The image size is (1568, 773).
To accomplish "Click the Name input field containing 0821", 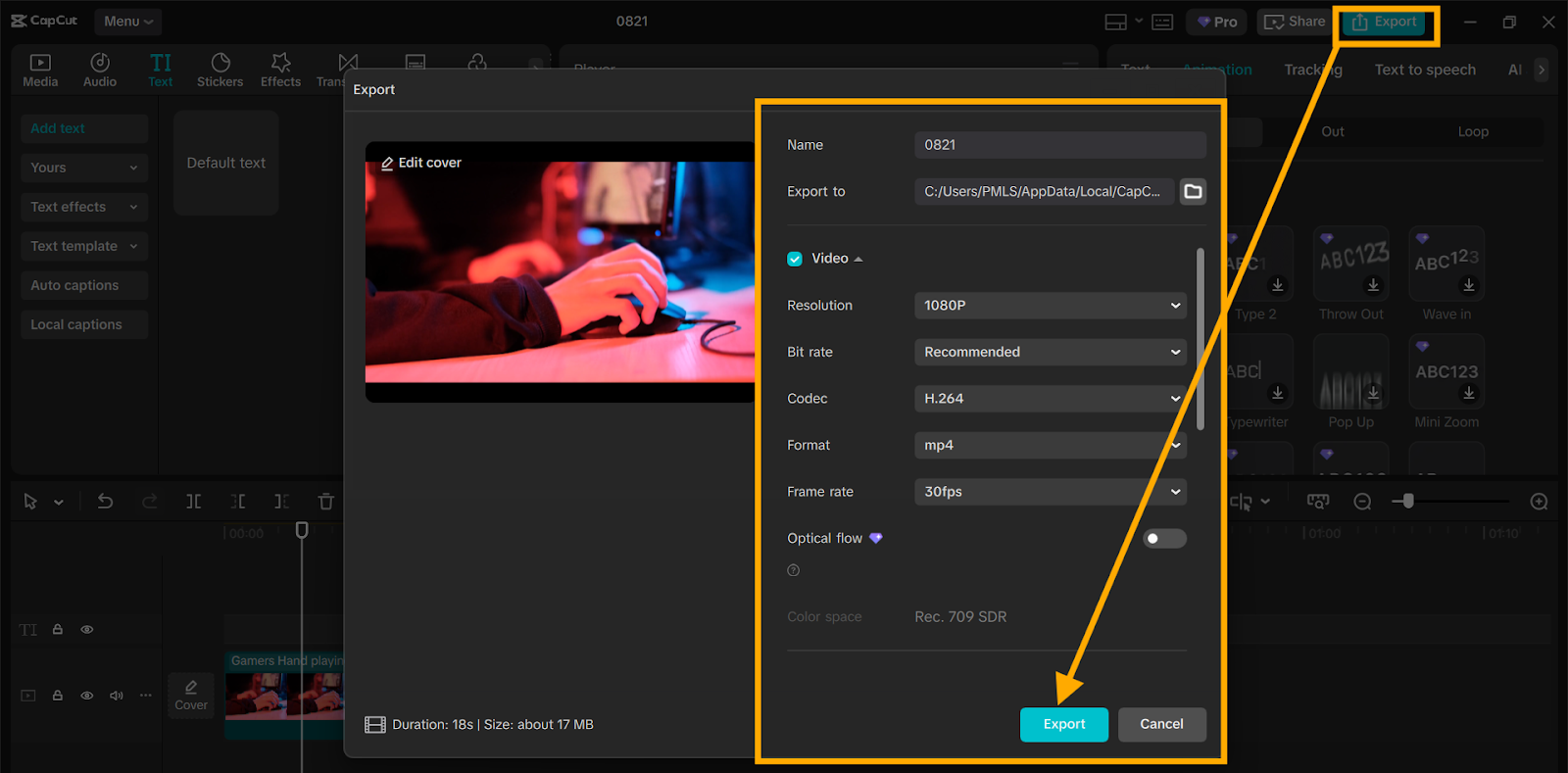I will pos(1059,145).
